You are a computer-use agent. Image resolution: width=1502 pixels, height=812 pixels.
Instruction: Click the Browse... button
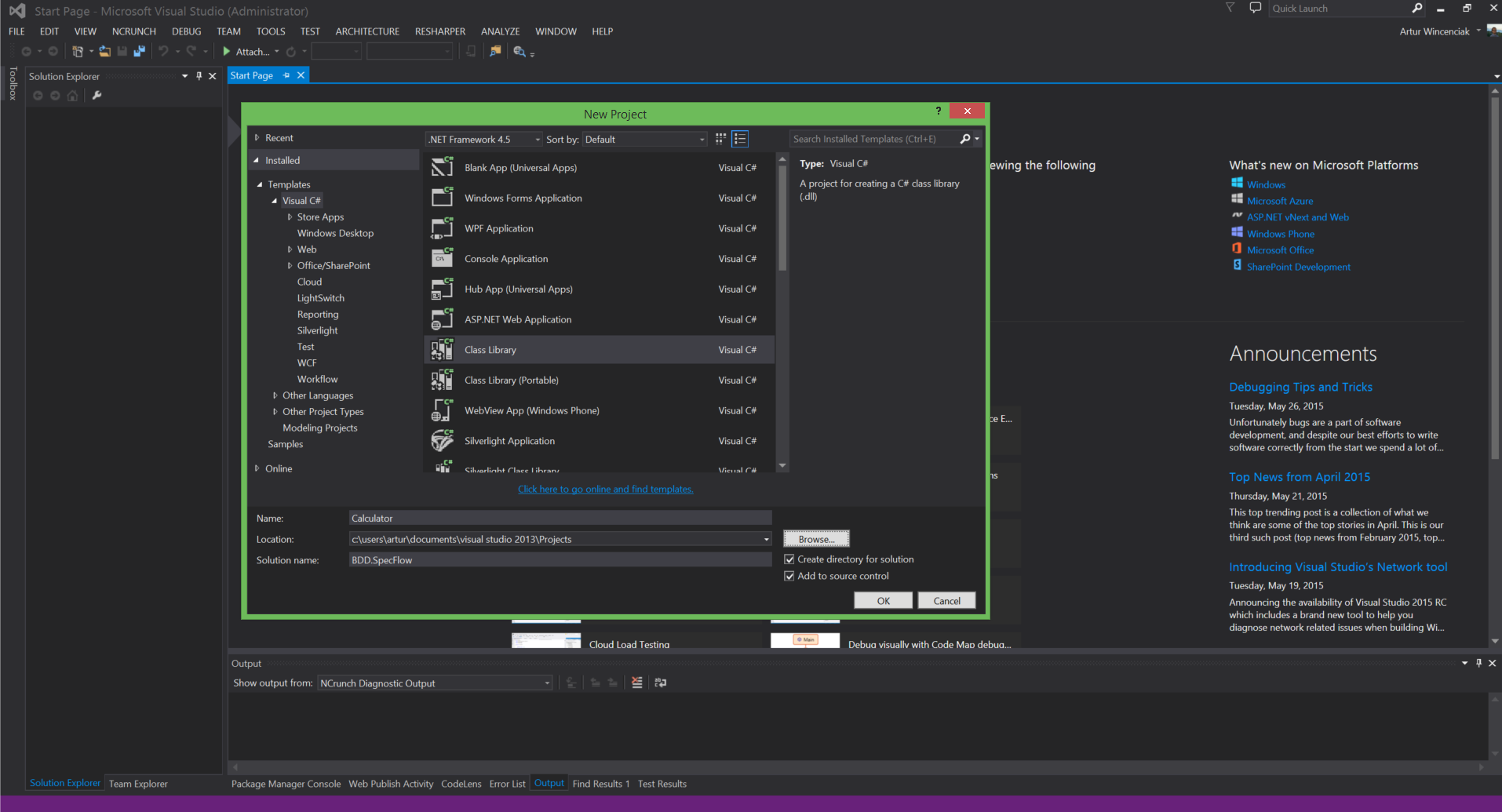coord(816,539)
